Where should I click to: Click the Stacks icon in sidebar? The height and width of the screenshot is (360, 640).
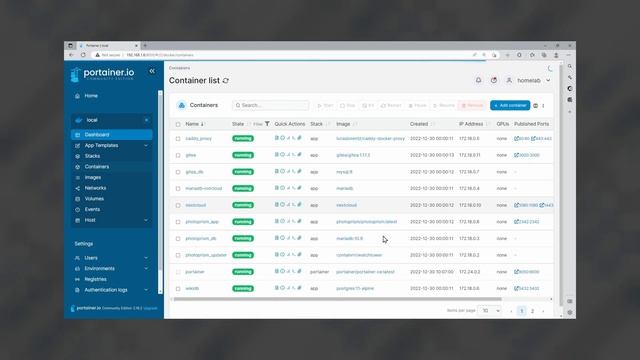click(78, 156)
